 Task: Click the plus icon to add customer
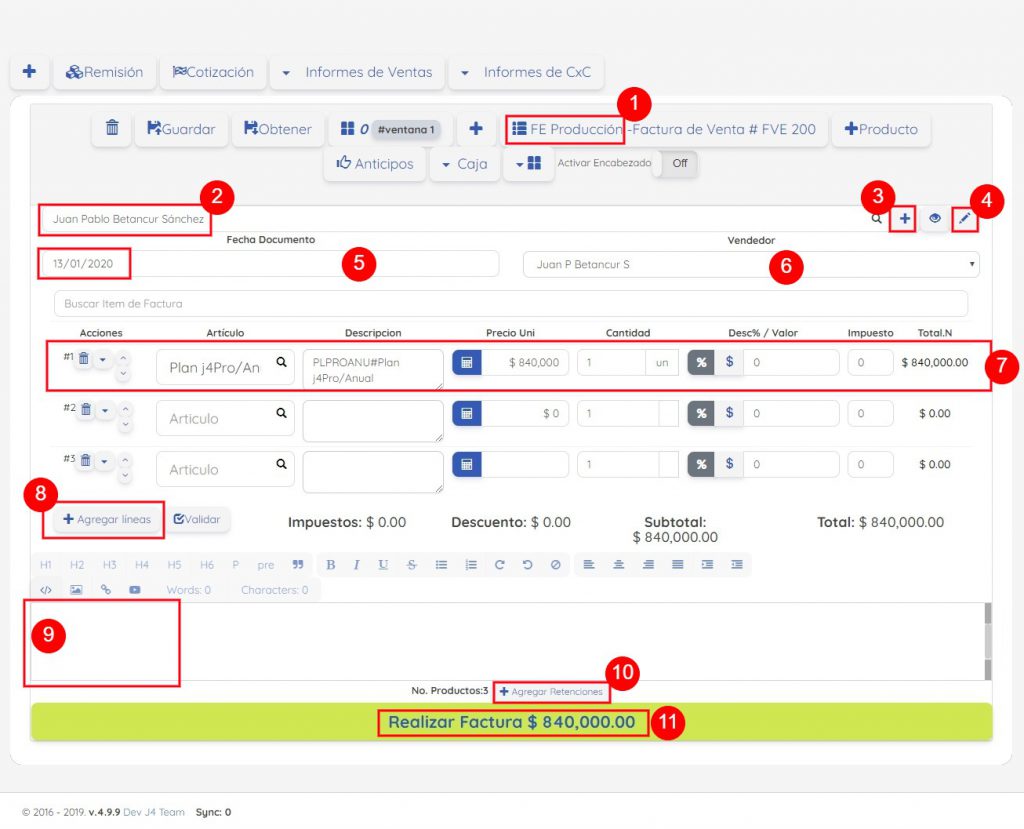point(904,218)
